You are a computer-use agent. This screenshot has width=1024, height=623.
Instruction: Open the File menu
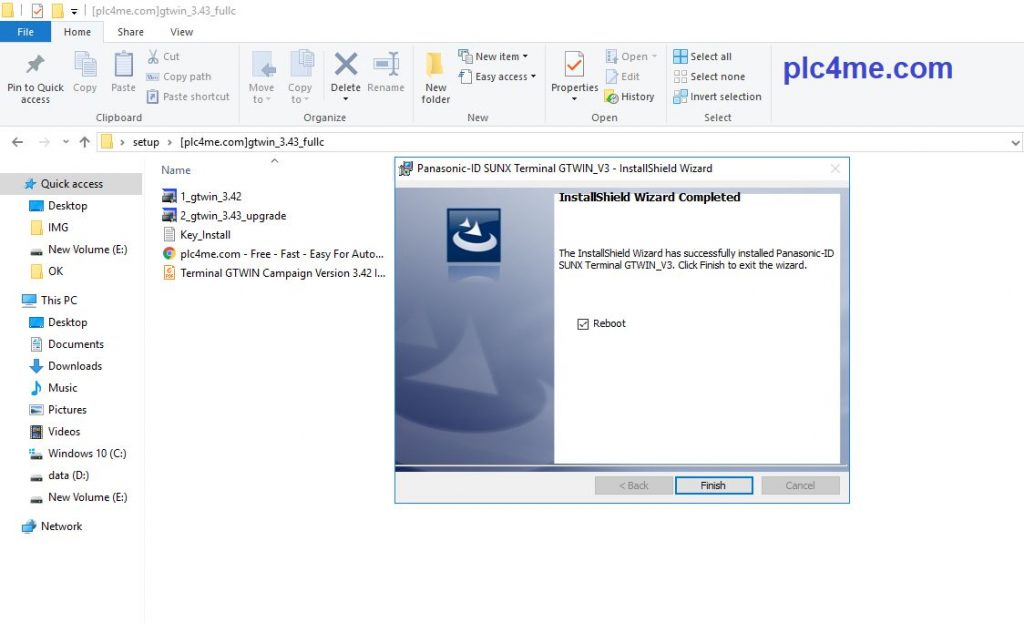26,32
